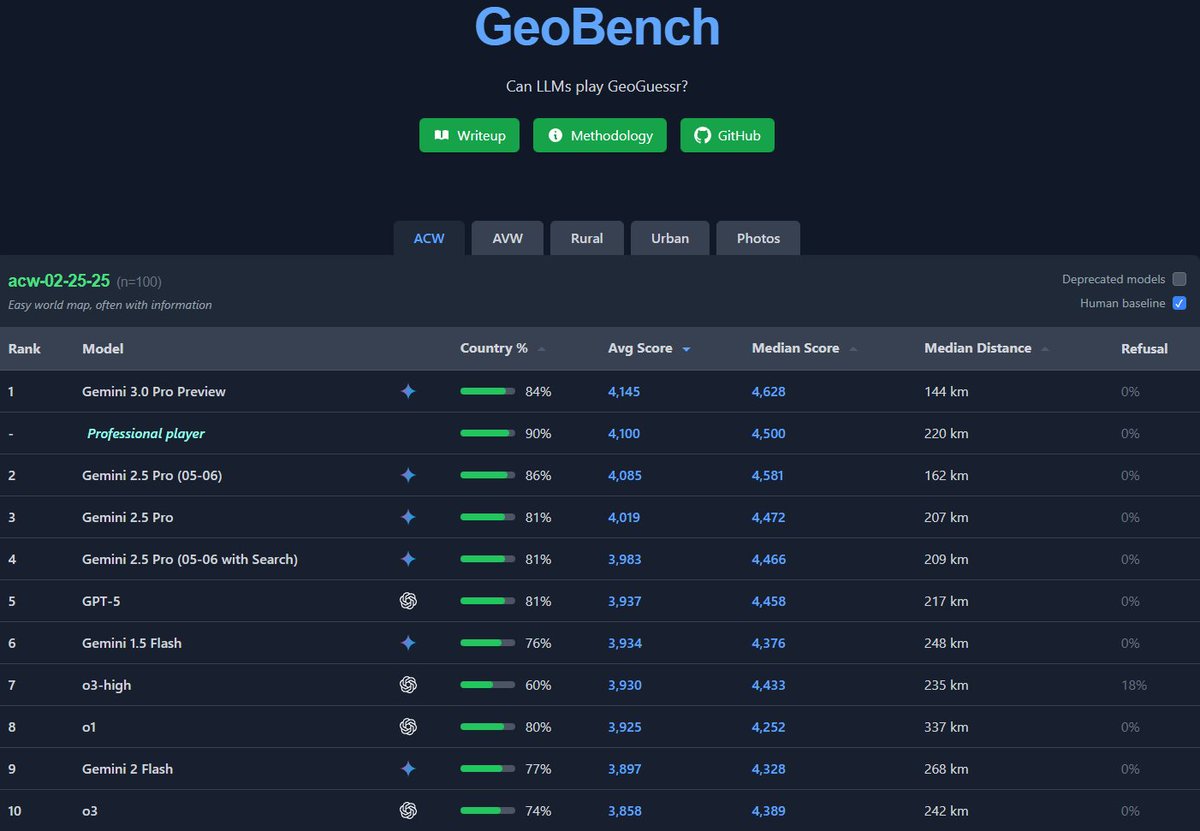Select Gemini 2.5 Pro (05-06) model name

[x=152, y=476]
